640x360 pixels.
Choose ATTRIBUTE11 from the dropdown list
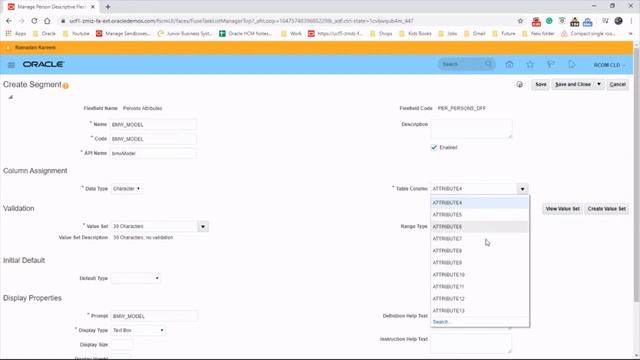pos(480,287)
